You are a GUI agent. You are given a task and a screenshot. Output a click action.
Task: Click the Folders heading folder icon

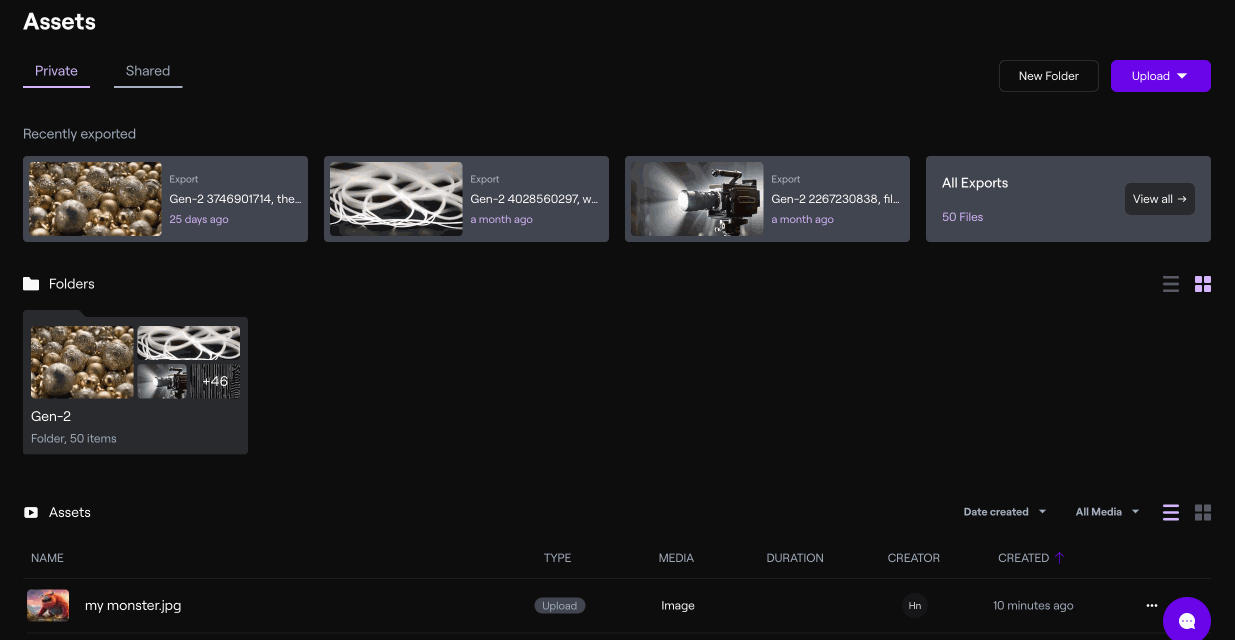31,284
